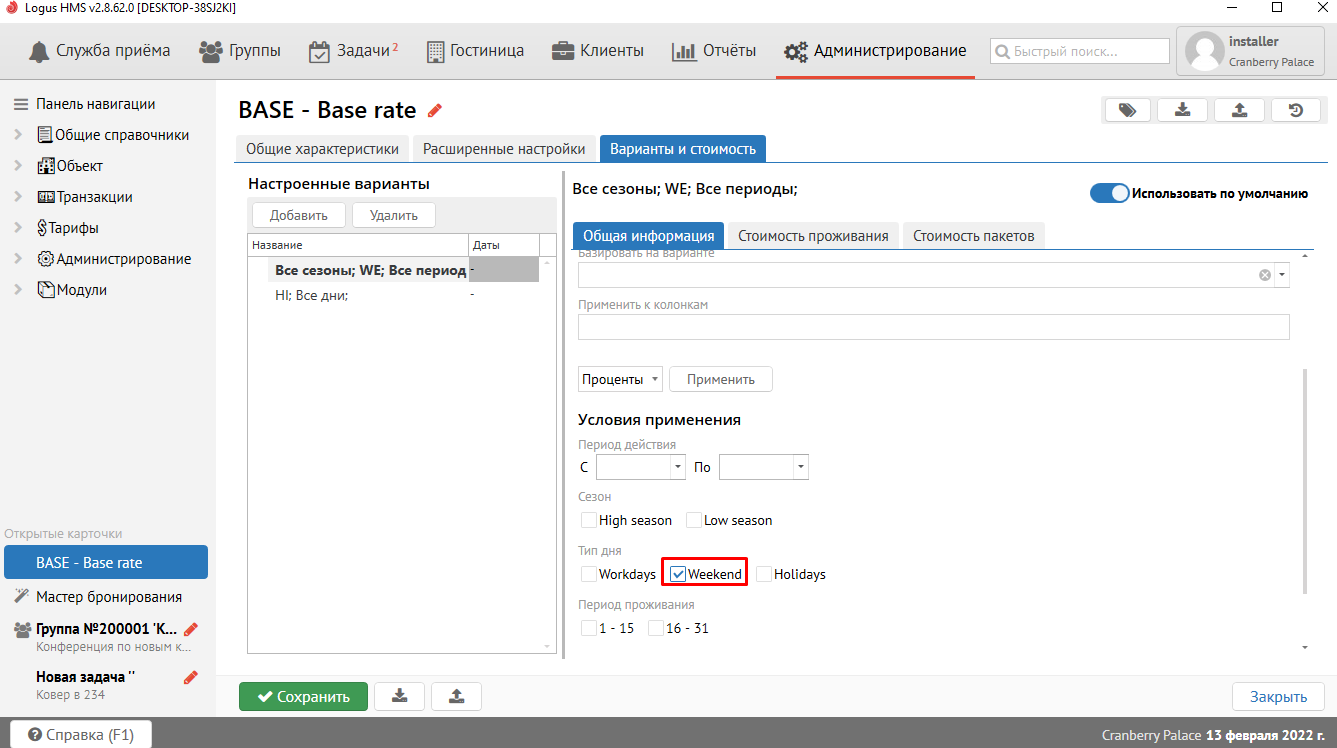The height and width of the screenshot is (748, 1337).
Task: Uncheck the Weekend checkbox
Action: pos(678,574)
